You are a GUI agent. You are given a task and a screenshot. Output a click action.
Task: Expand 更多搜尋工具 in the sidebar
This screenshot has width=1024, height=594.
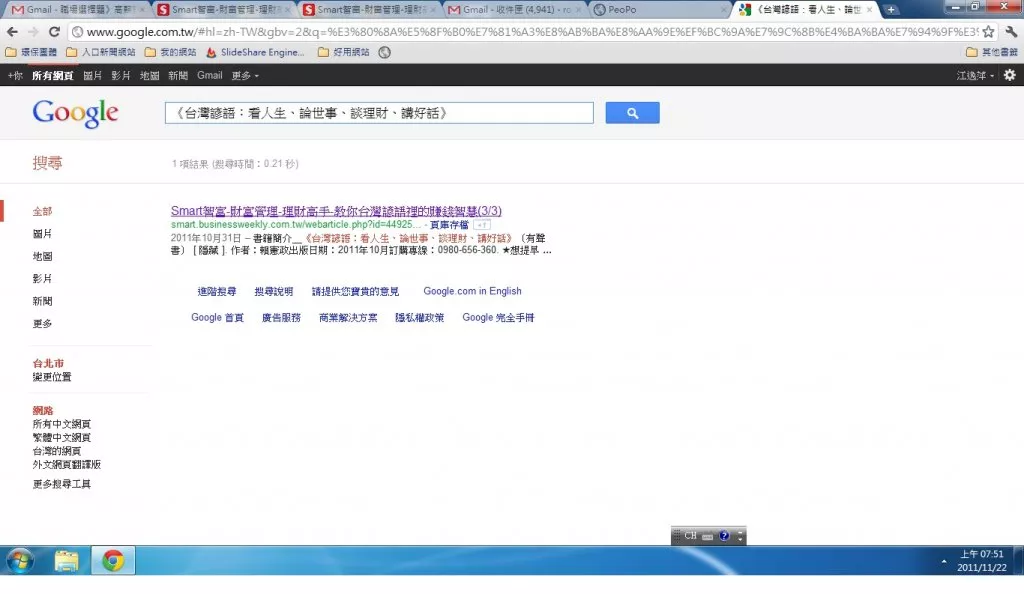point(62,484)
